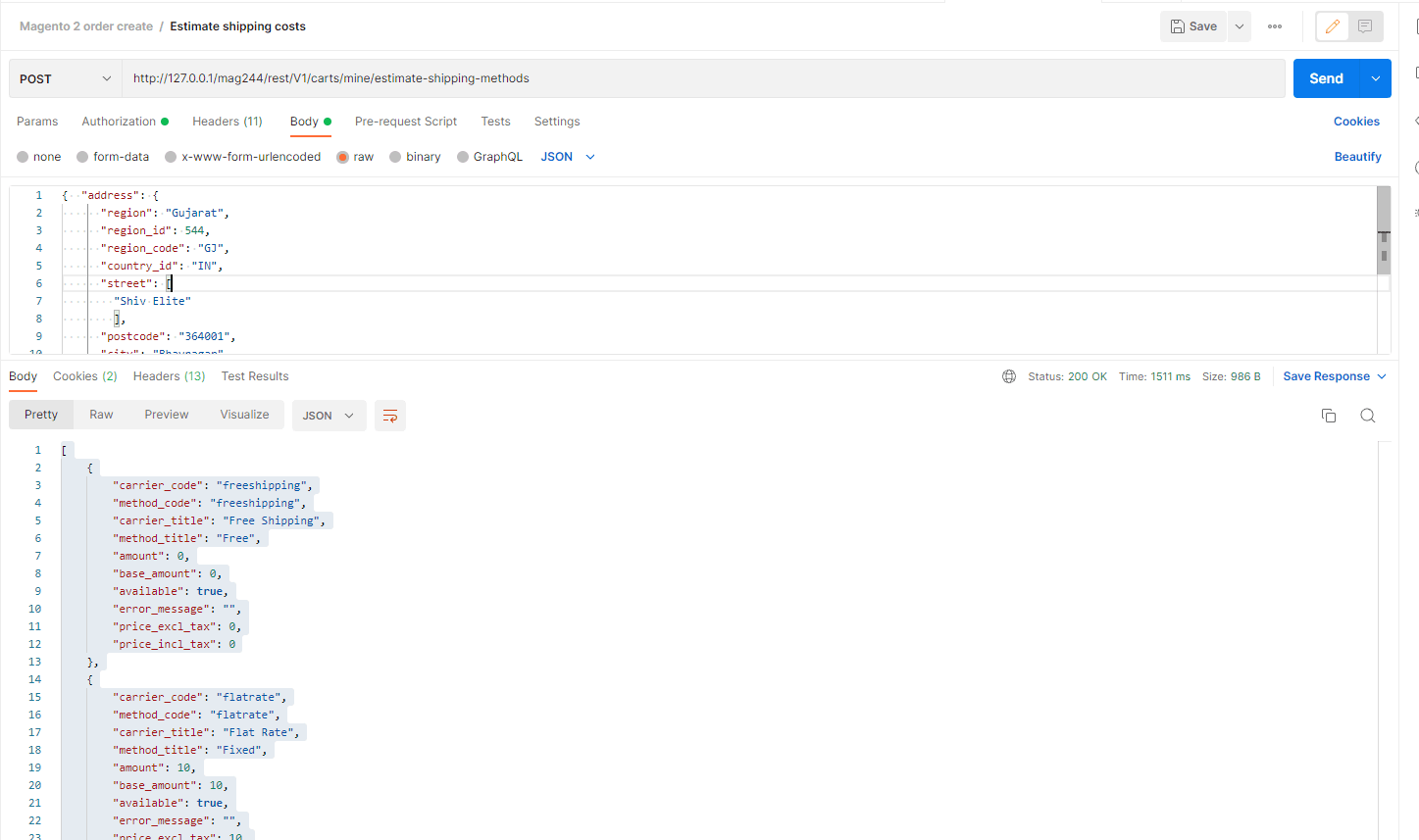Switch response view to Preview
Screen dimensions: 1419x840
click(x=167, y=415)
